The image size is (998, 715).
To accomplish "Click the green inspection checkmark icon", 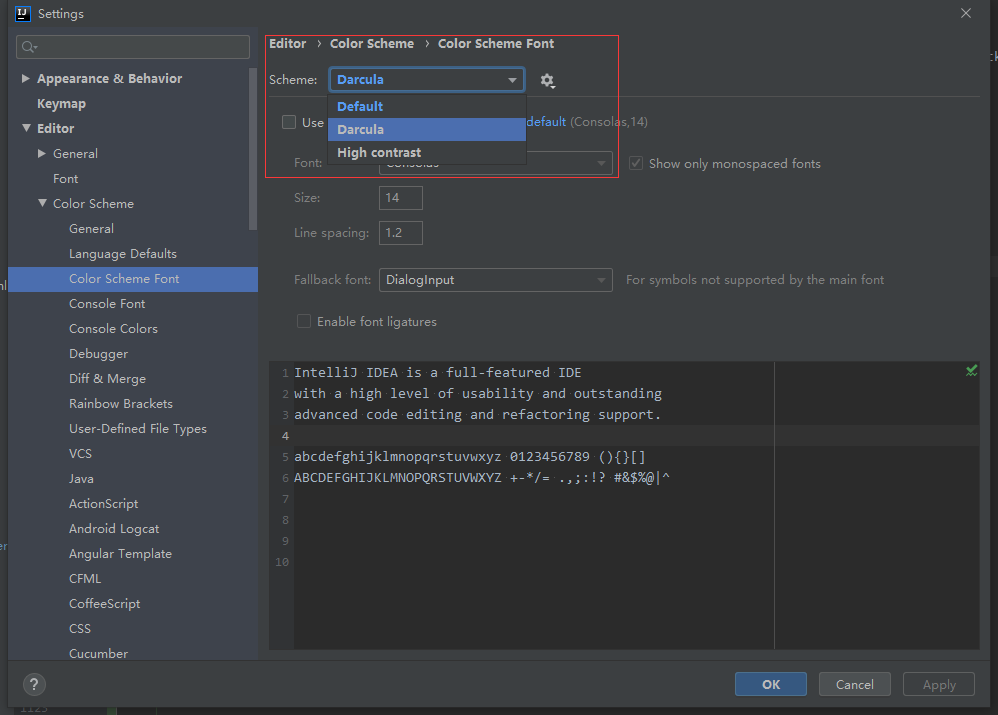I will pyautogui.click(x=971, y=370).
